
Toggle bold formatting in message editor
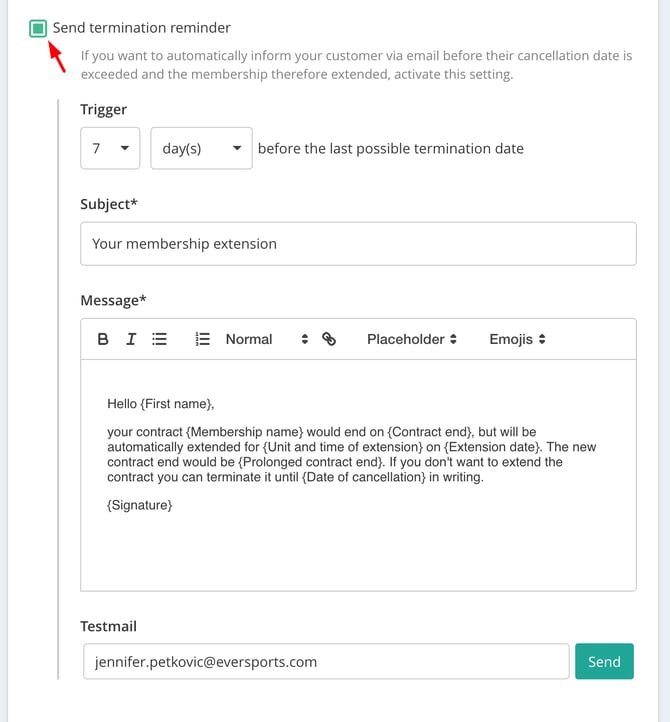103,339
